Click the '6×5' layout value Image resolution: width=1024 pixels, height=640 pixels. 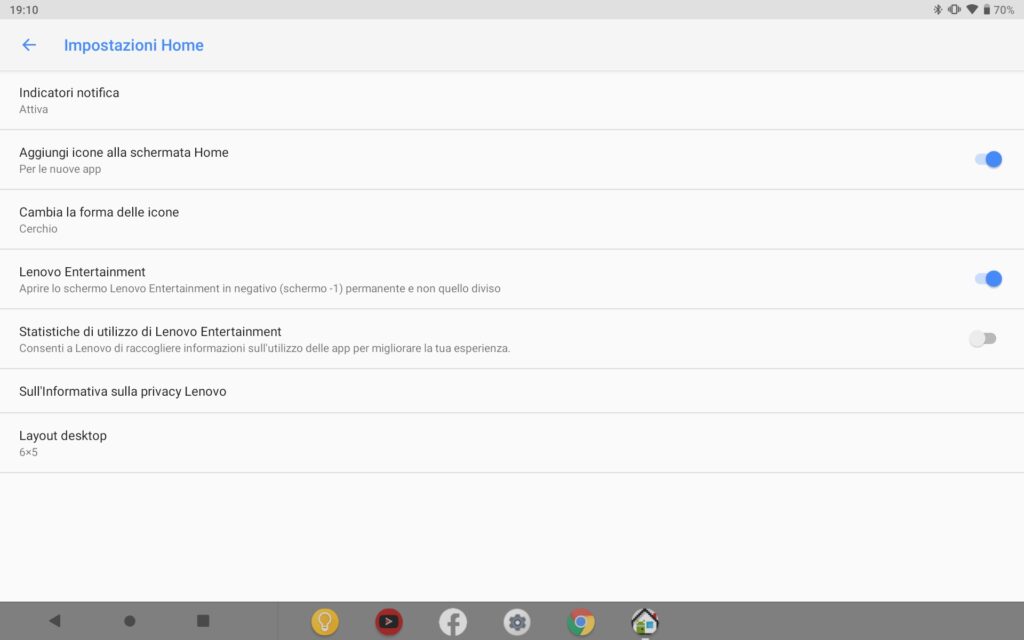[x=28, y=452]
